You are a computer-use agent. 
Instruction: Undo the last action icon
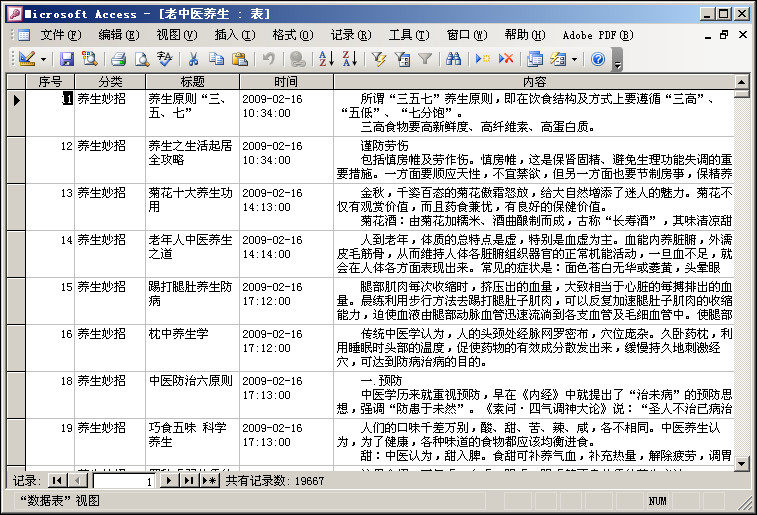click(268, 59)
